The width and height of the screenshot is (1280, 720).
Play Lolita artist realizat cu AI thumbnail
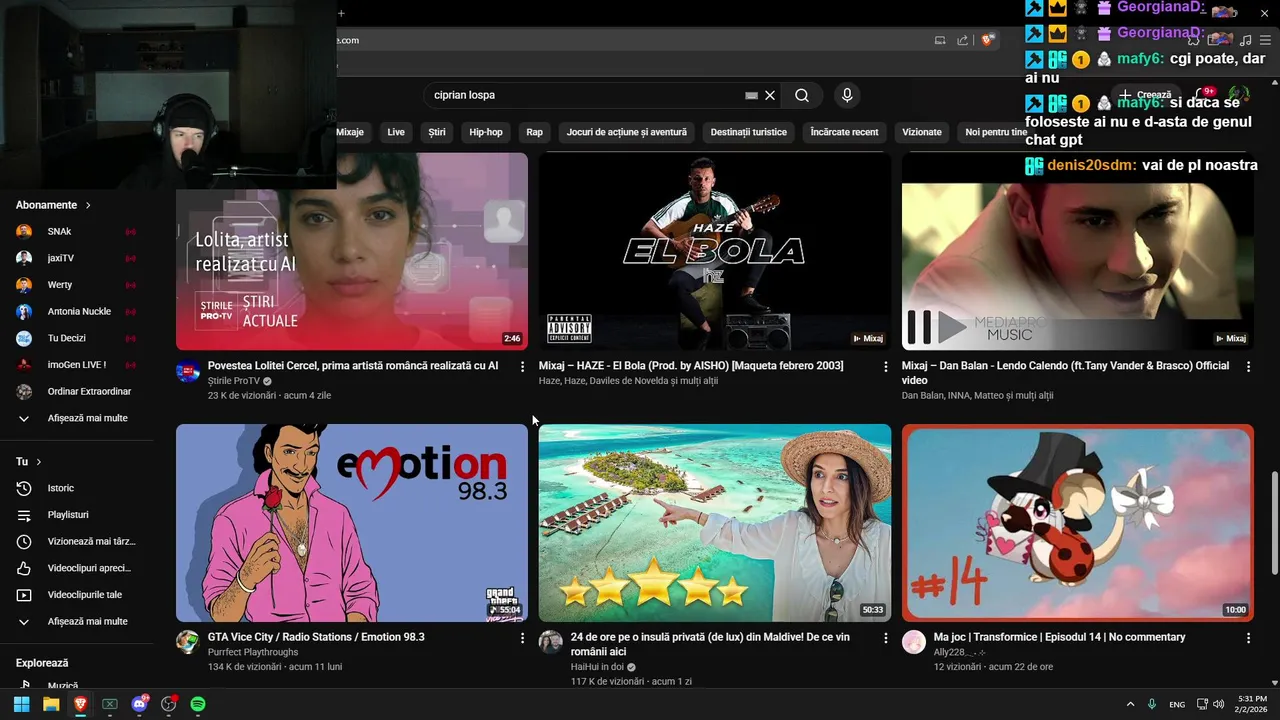(x=352, y=251)
